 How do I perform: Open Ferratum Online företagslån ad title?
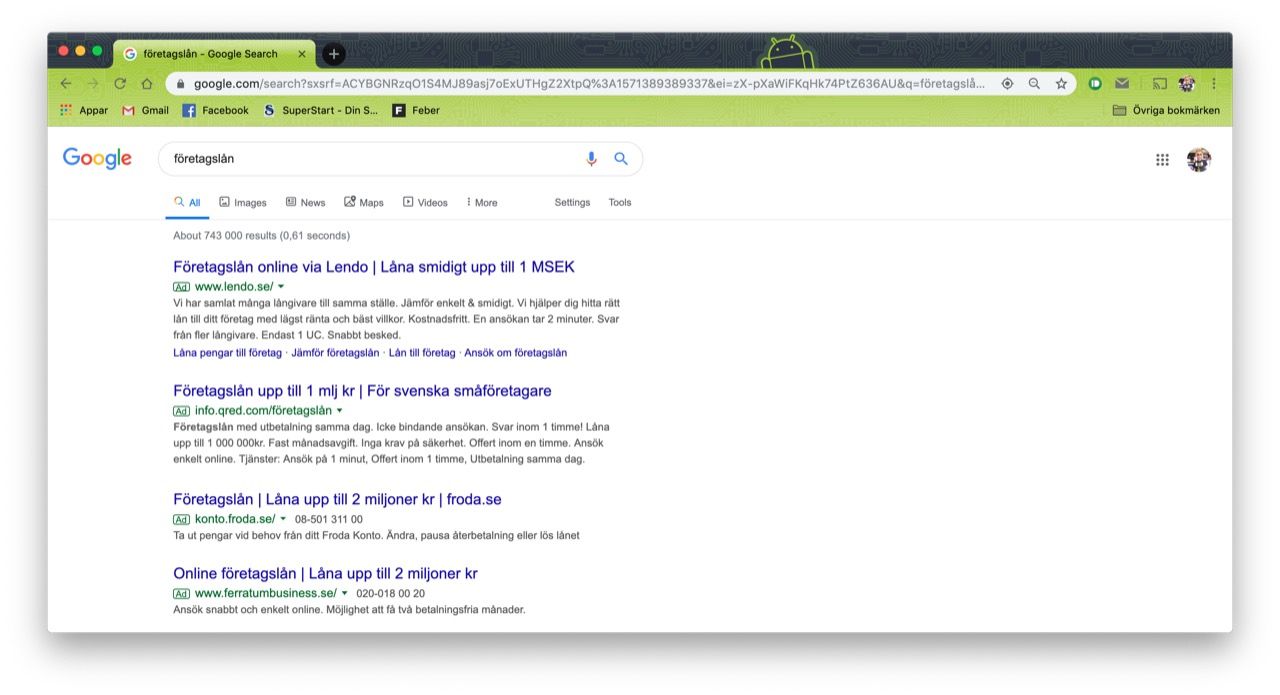[325, 574]
